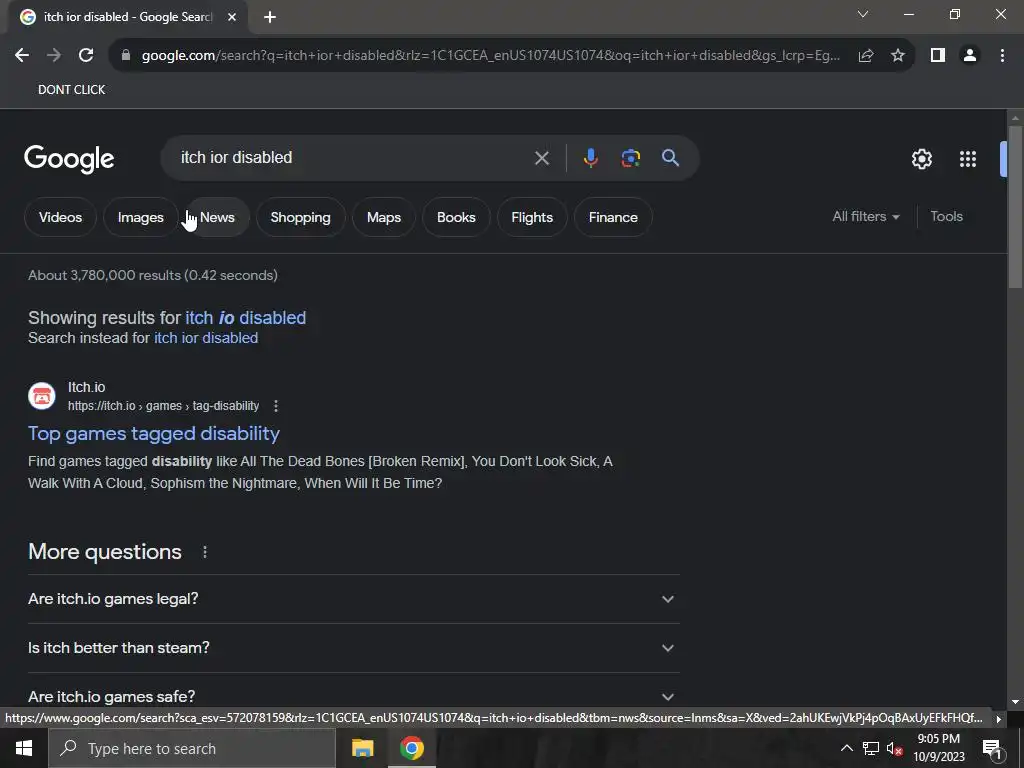Click the status bar scroll right arrow

coord(999,719)
